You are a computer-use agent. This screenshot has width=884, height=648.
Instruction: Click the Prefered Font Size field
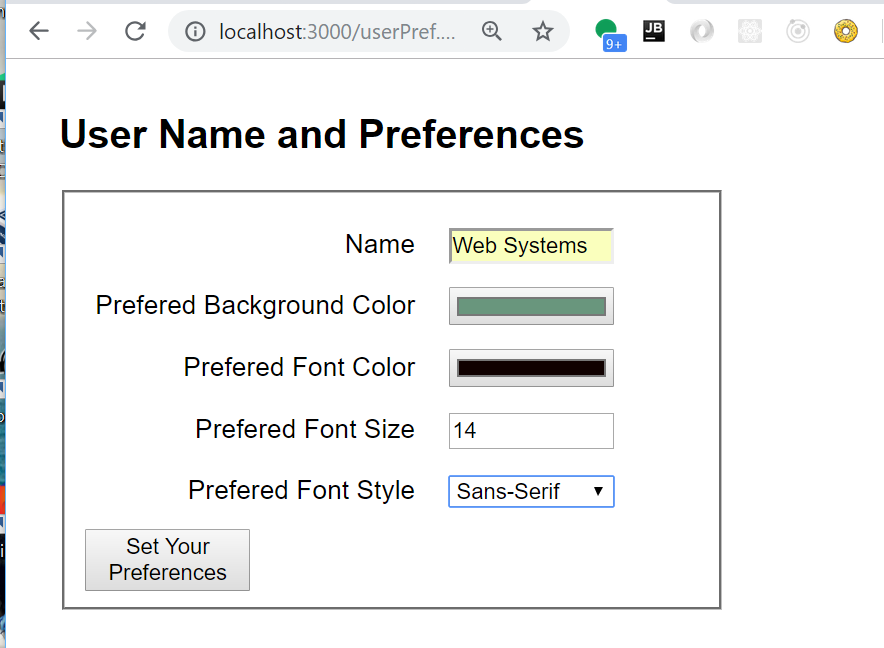pos(531,430)
